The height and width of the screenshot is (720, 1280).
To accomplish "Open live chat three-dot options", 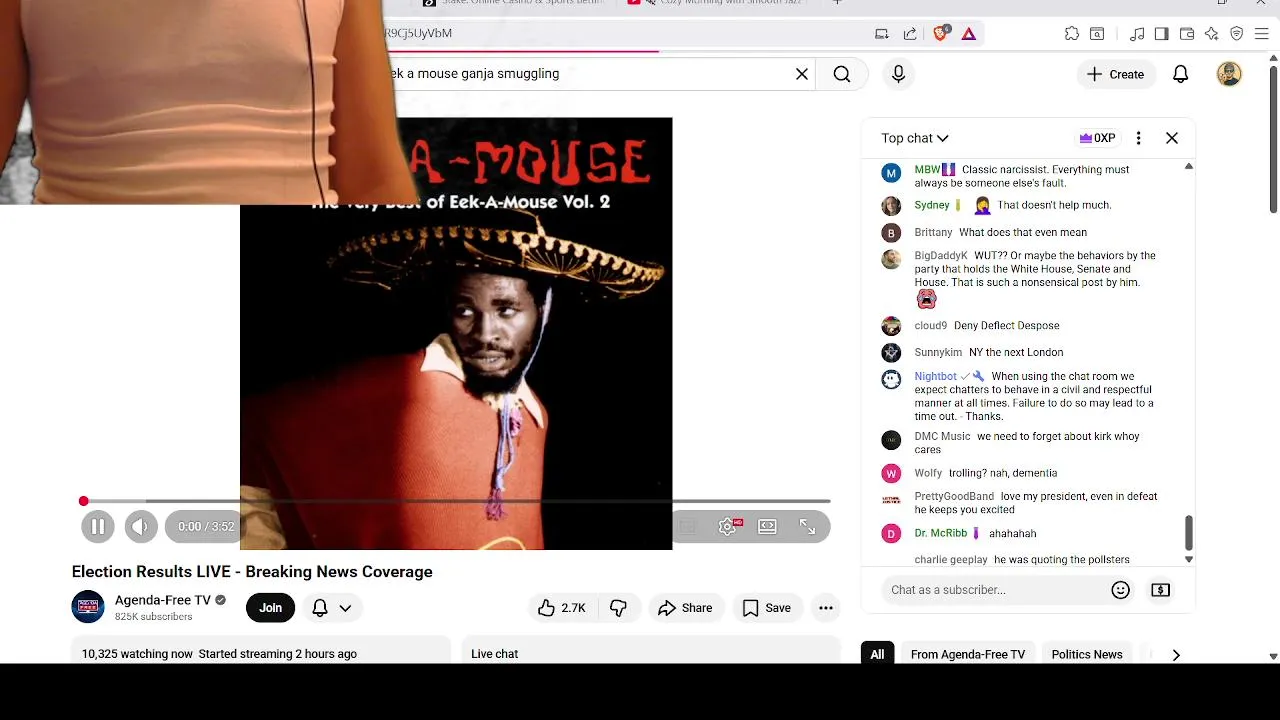I will [x=1138, y=138].
